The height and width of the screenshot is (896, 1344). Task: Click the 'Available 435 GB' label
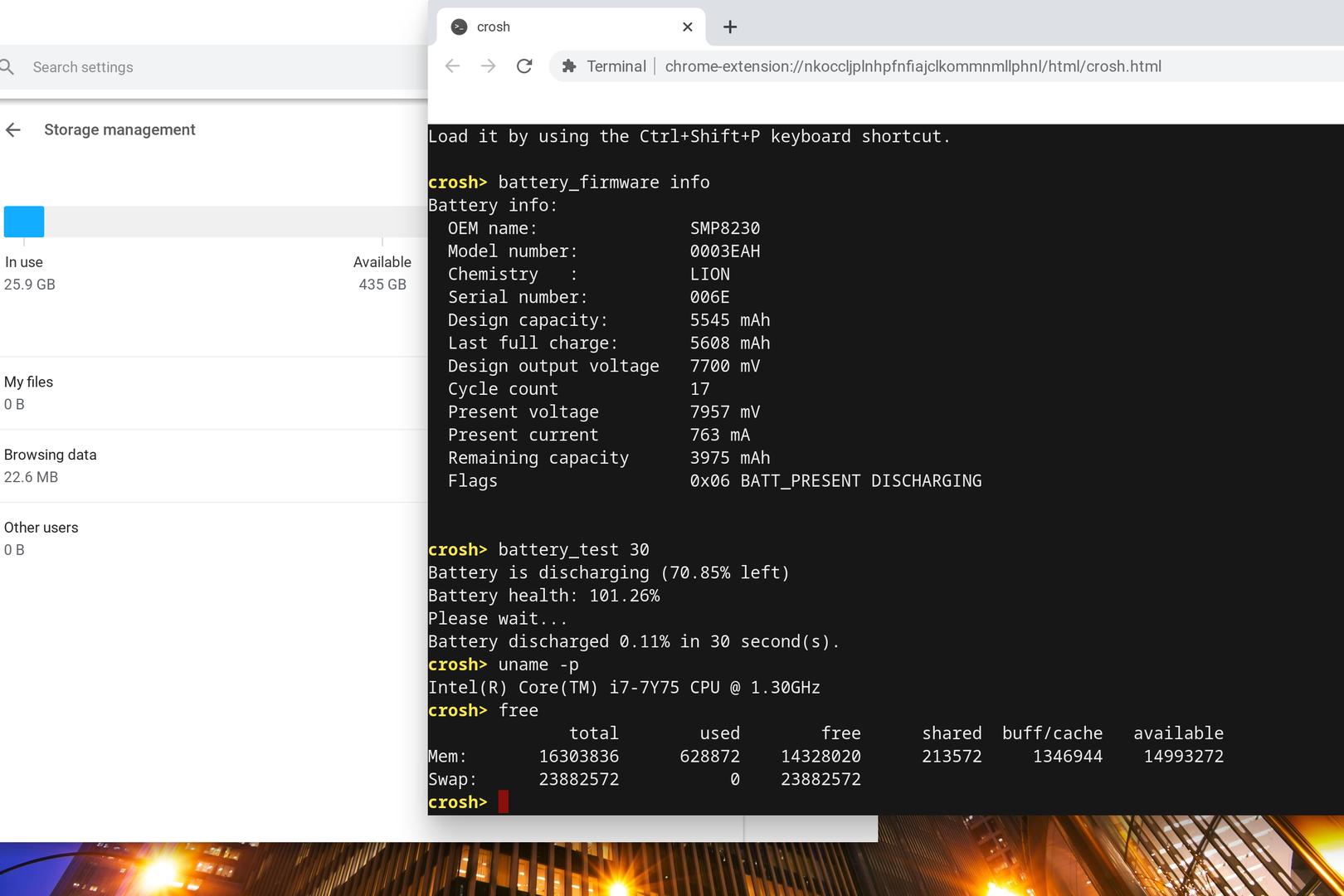click(x=382, y=273)
